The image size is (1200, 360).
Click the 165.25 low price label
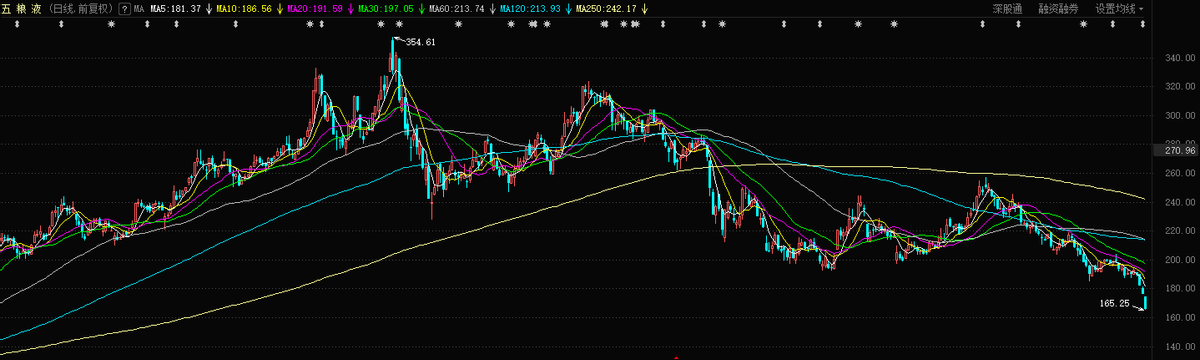1114,302
